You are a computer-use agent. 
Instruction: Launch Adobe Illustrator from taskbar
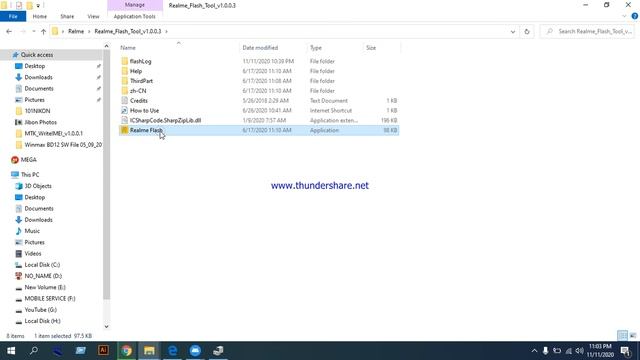point(103,351)
